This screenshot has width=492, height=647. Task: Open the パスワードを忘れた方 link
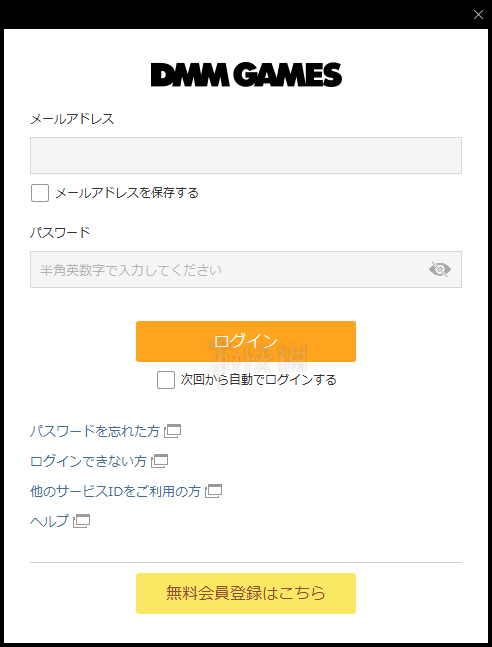(95, 432)
